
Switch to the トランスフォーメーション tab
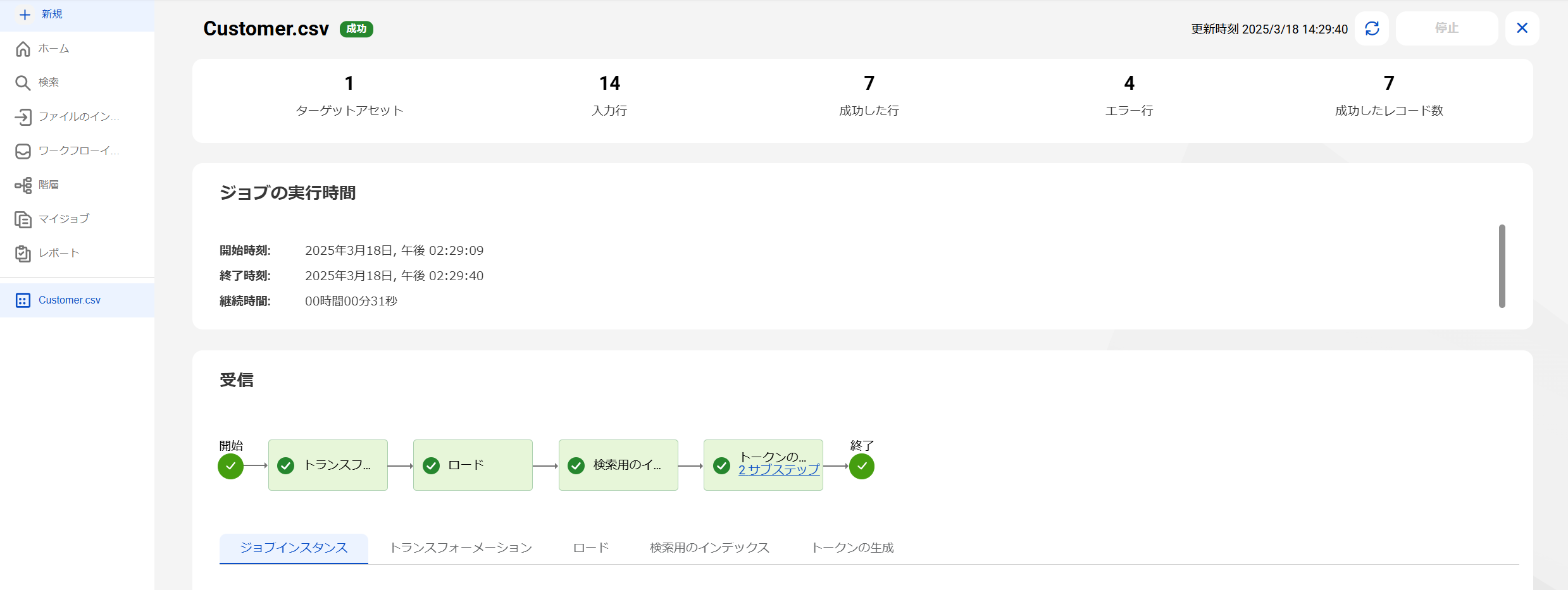[x=461, y=548]
